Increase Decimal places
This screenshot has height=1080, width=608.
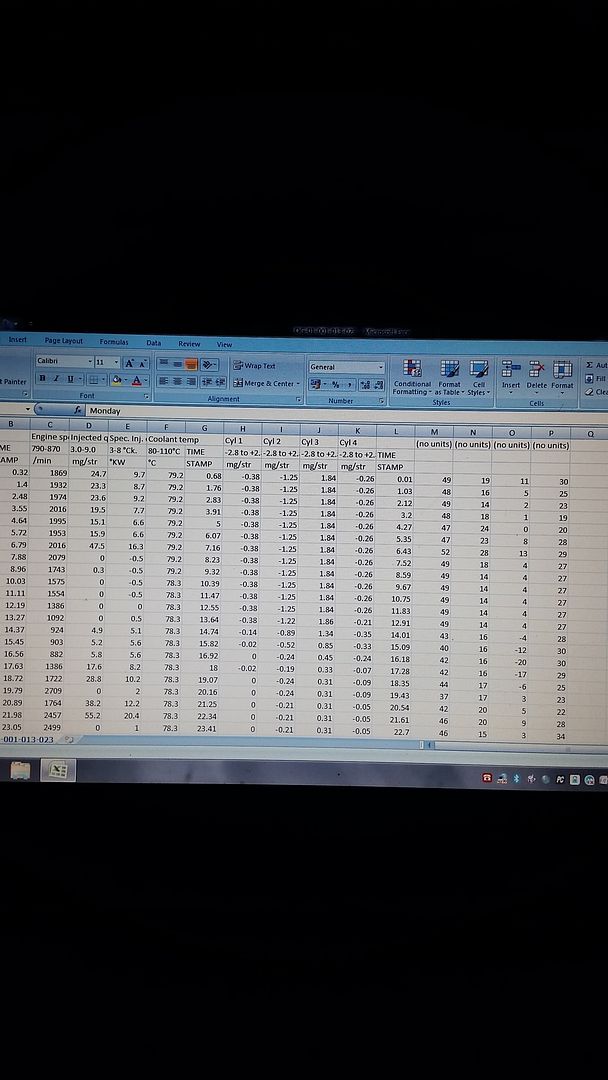(367, 385)
